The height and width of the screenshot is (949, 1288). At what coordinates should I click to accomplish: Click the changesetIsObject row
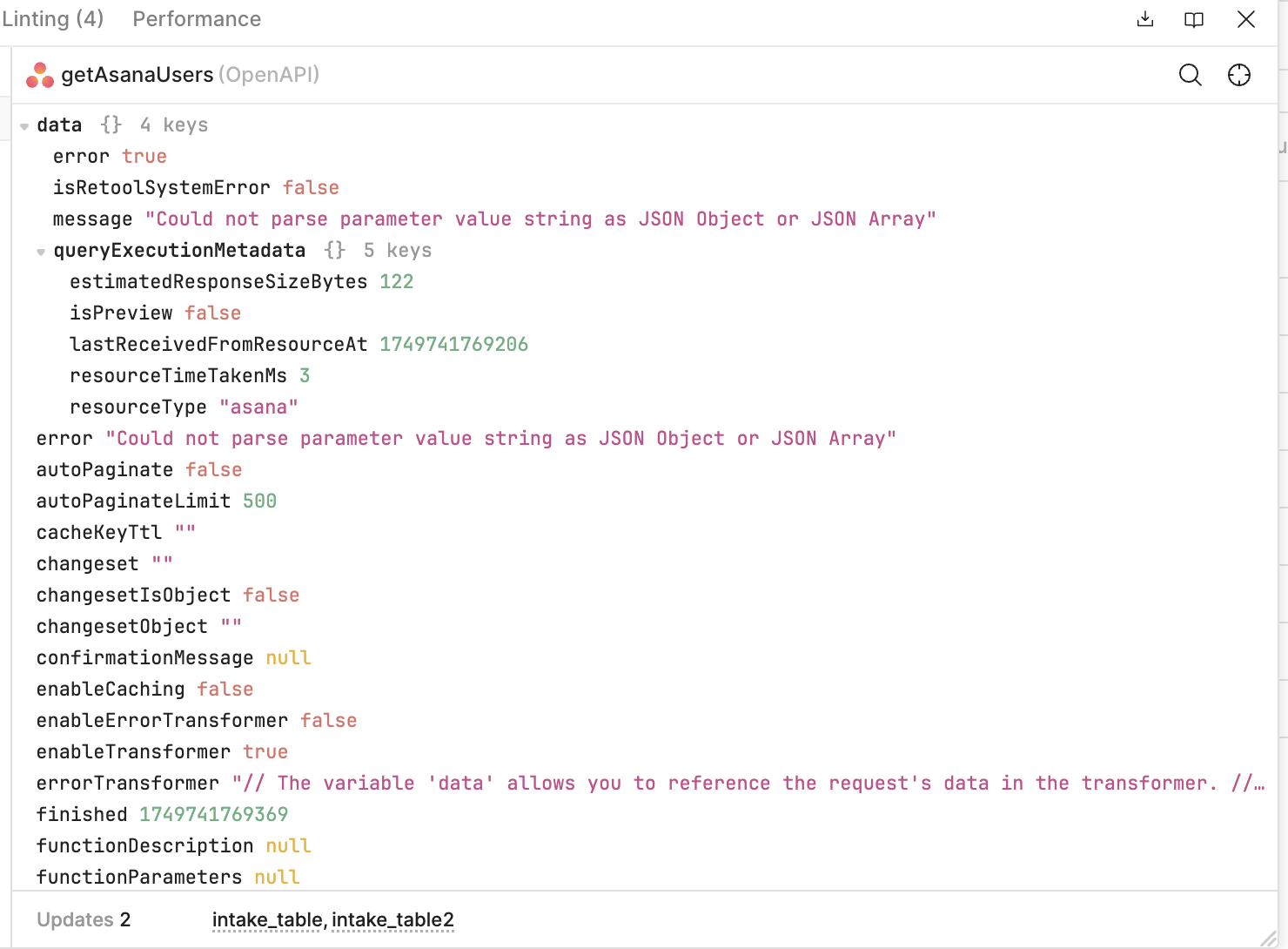click(168, 596)
